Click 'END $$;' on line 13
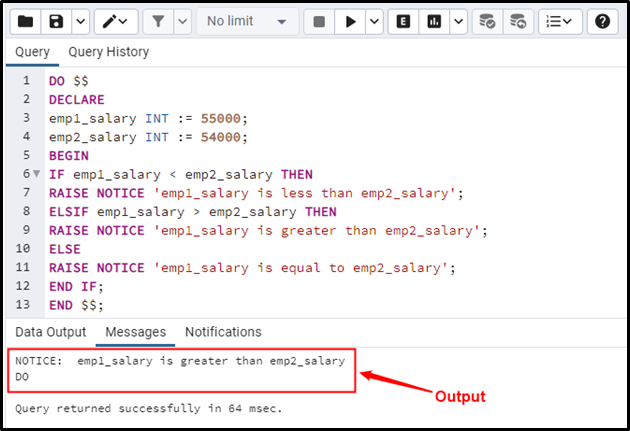The width and height of the screenshot is (630, 431). (76, 305)
